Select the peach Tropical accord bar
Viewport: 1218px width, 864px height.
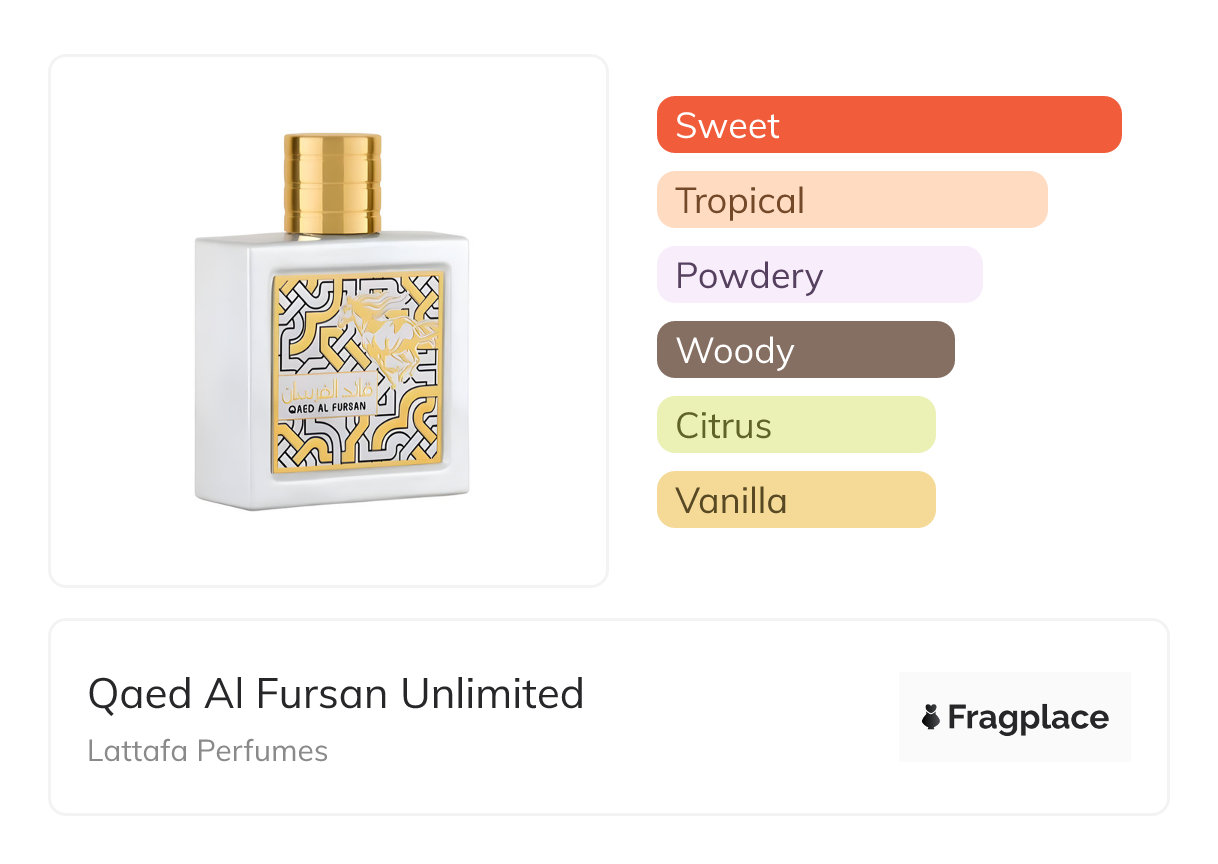[851, 200]
